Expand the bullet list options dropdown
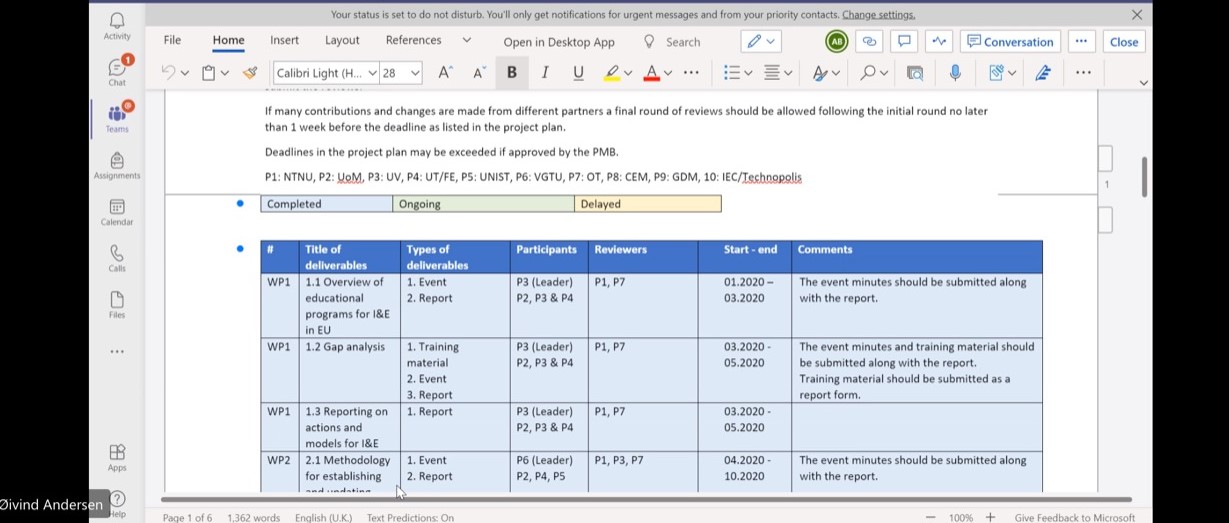 click(746, 73)
